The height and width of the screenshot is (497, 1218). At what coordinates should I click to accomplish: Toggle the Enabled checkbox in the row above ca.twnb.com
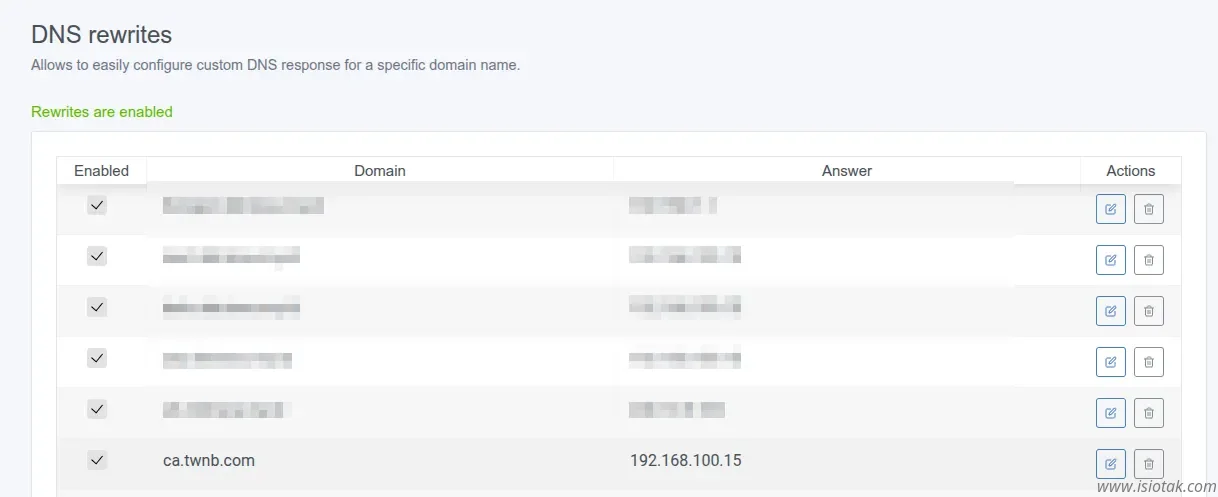(x=97, y=409)
